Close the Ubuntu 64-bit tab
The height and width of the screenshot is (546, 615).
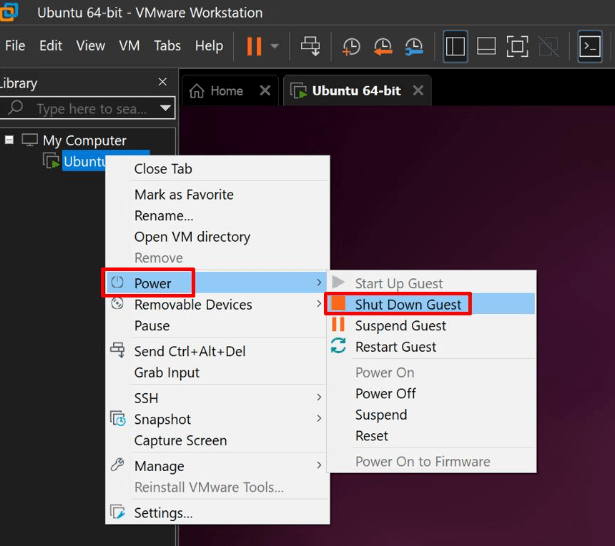[x=418, y=91]
